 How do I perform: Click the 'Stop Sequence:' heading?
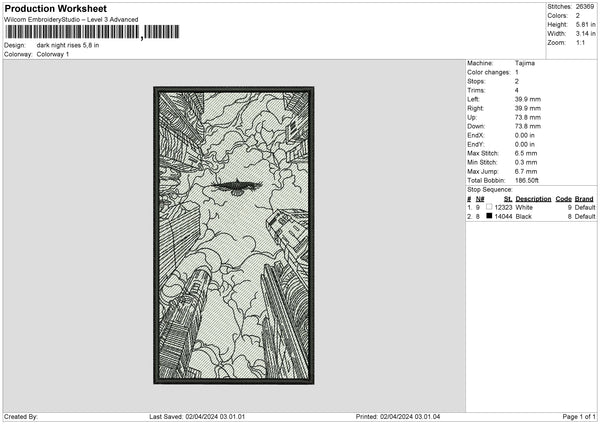click(489, 189)
